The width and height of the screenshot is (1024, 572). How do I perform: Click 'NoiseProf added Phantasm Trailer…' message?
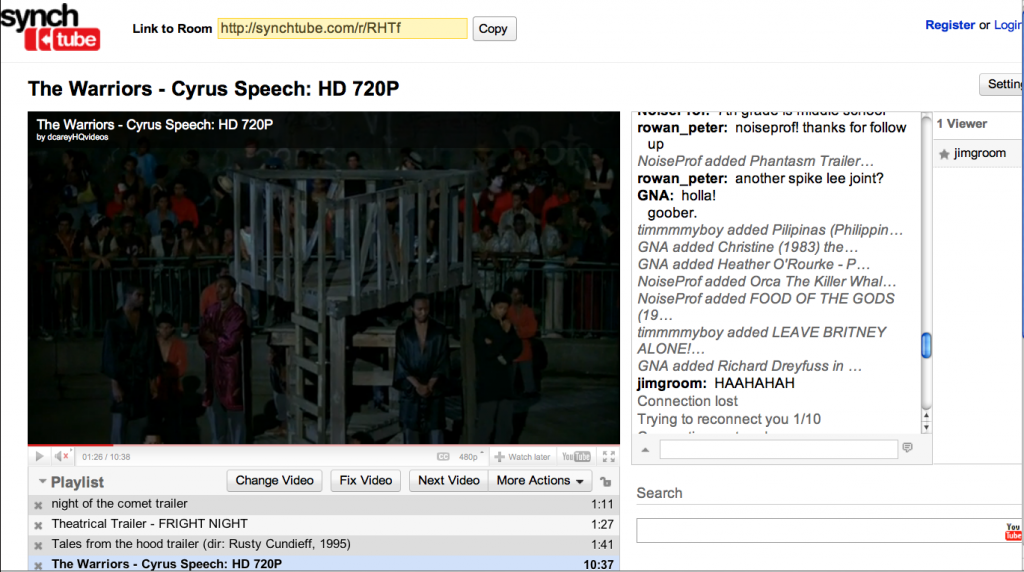pos(756,161)
